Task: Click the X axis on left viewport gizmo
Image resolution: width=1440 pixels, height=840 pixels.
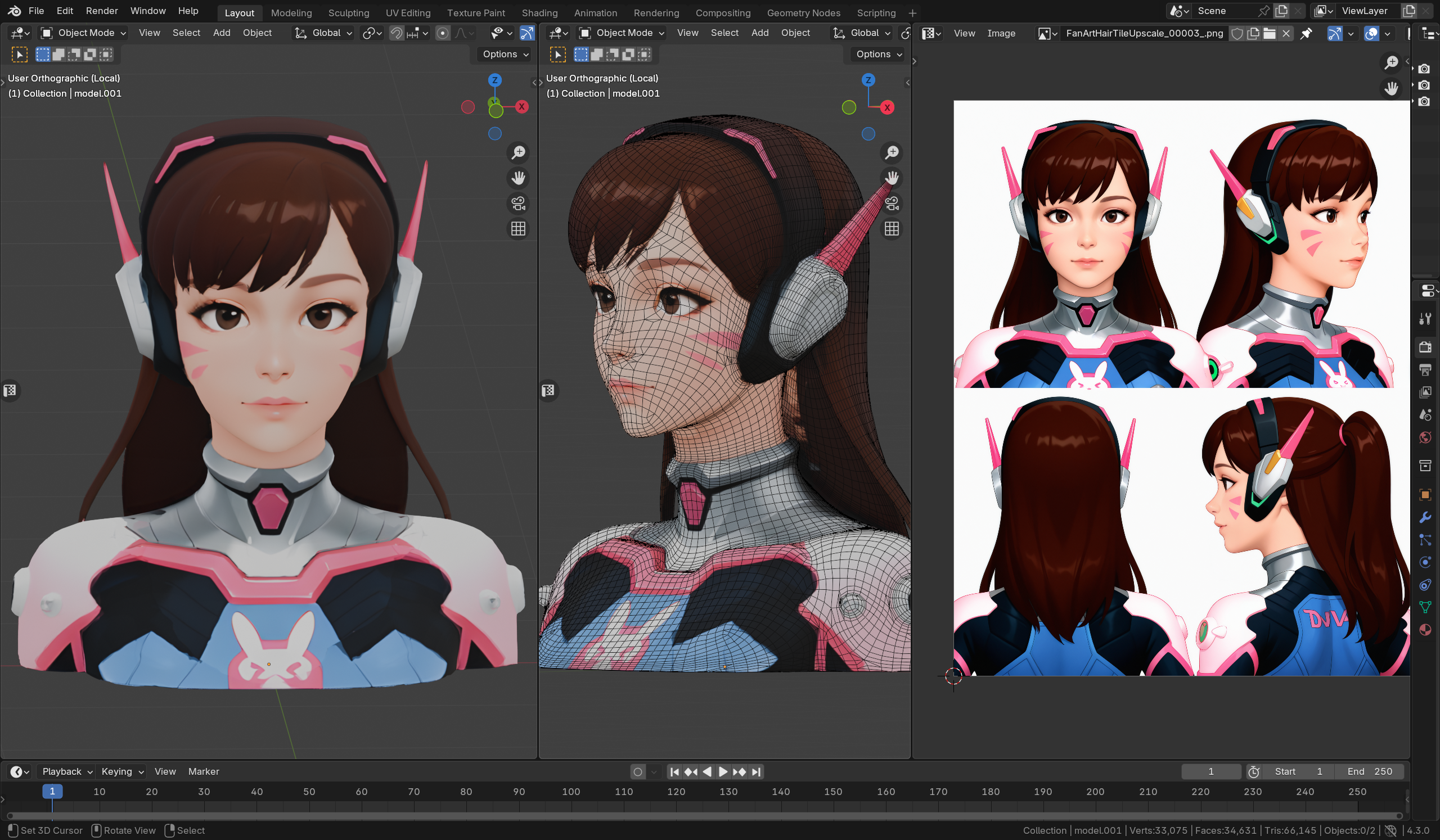Action: tap(521, 107)
